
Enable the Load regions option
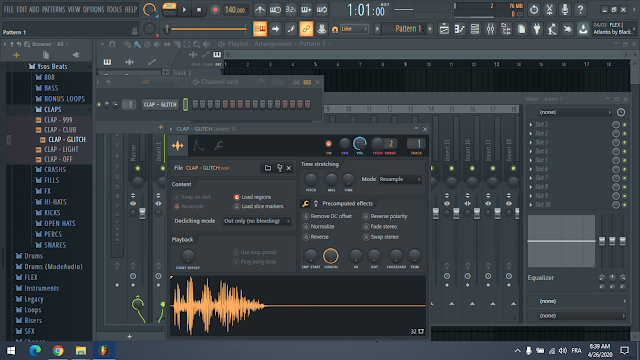[x=252, y=197]
